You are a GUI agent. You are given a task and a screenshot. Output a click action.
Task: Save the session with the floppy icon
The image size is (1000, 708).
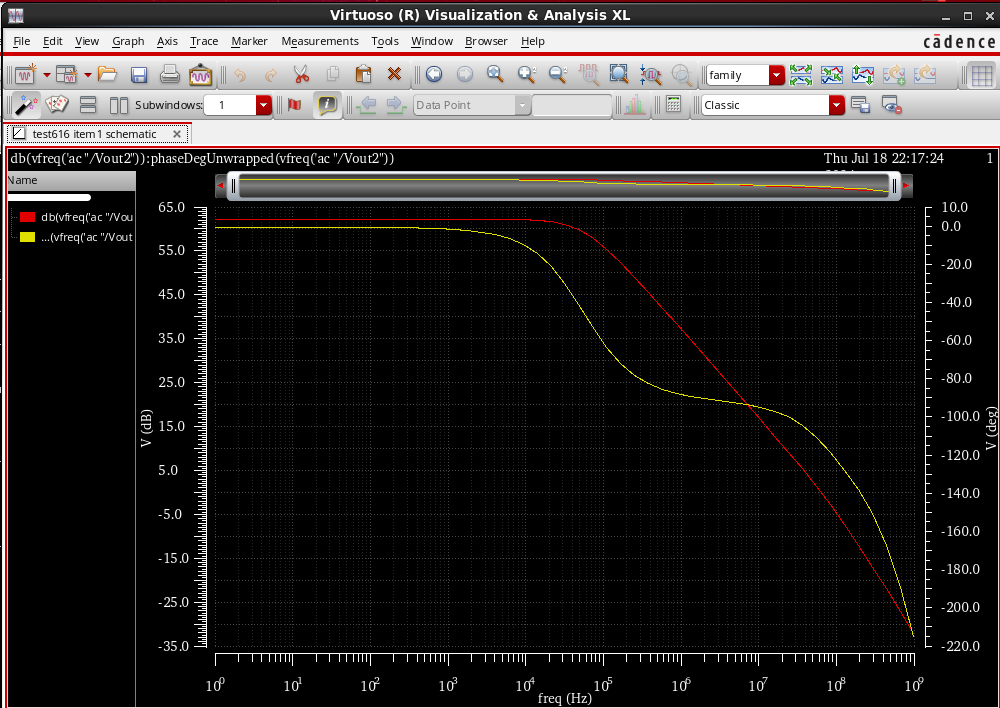point(138,75)
